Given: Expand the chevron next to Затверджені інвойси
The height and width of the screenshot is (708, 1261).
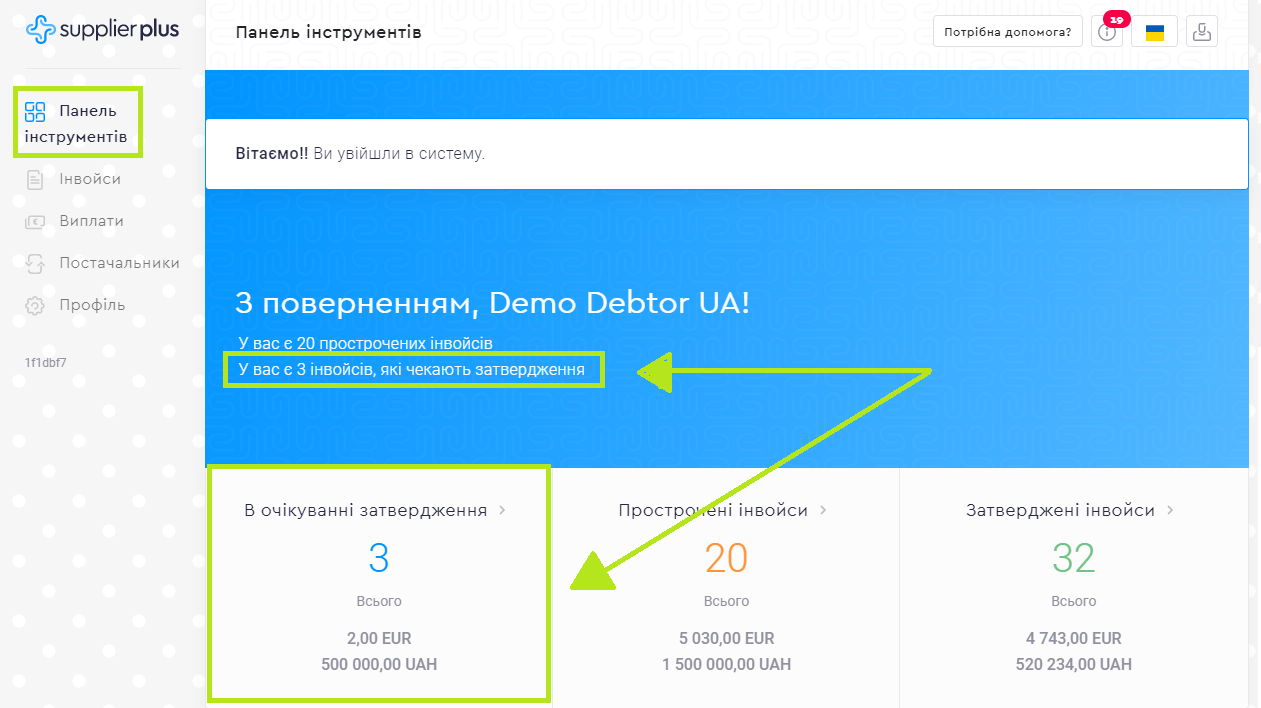Looking at the screenshot, I should tap(1171, 510).
